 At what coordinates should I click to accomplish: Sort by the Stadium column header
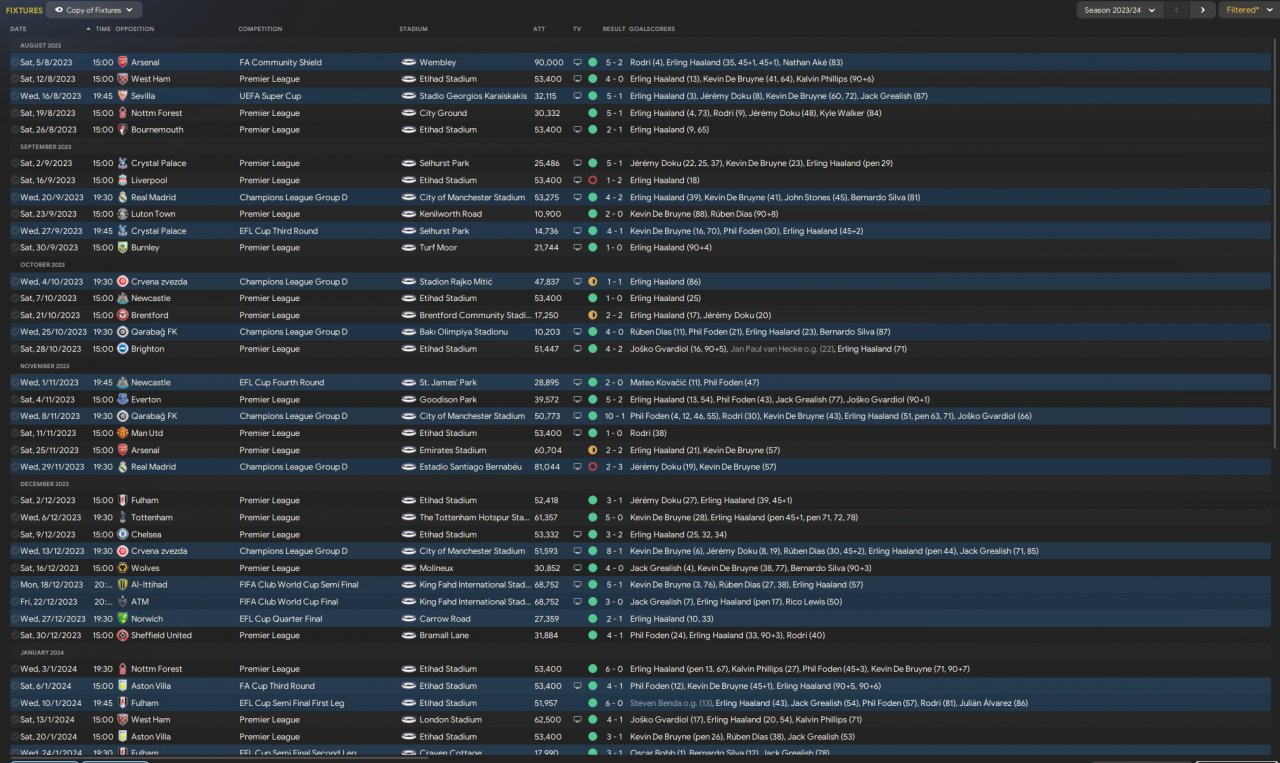413,29
